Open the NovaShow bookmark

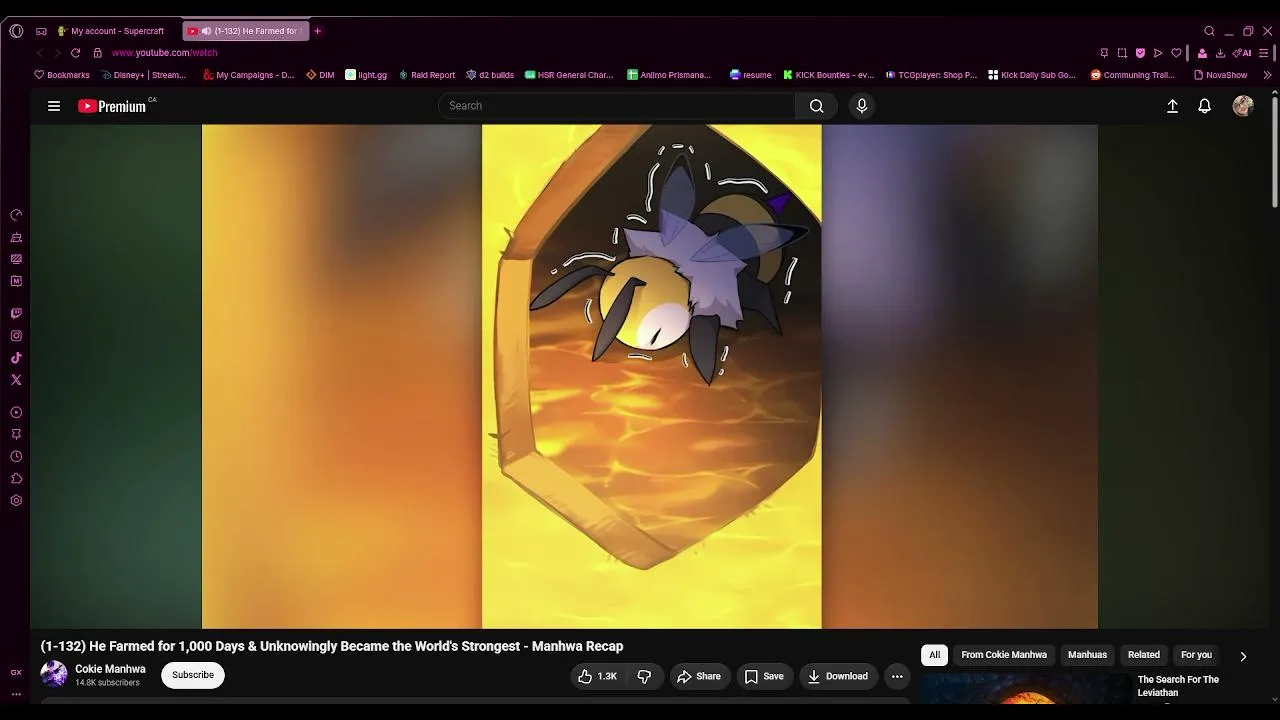[x=1220, y=75]
